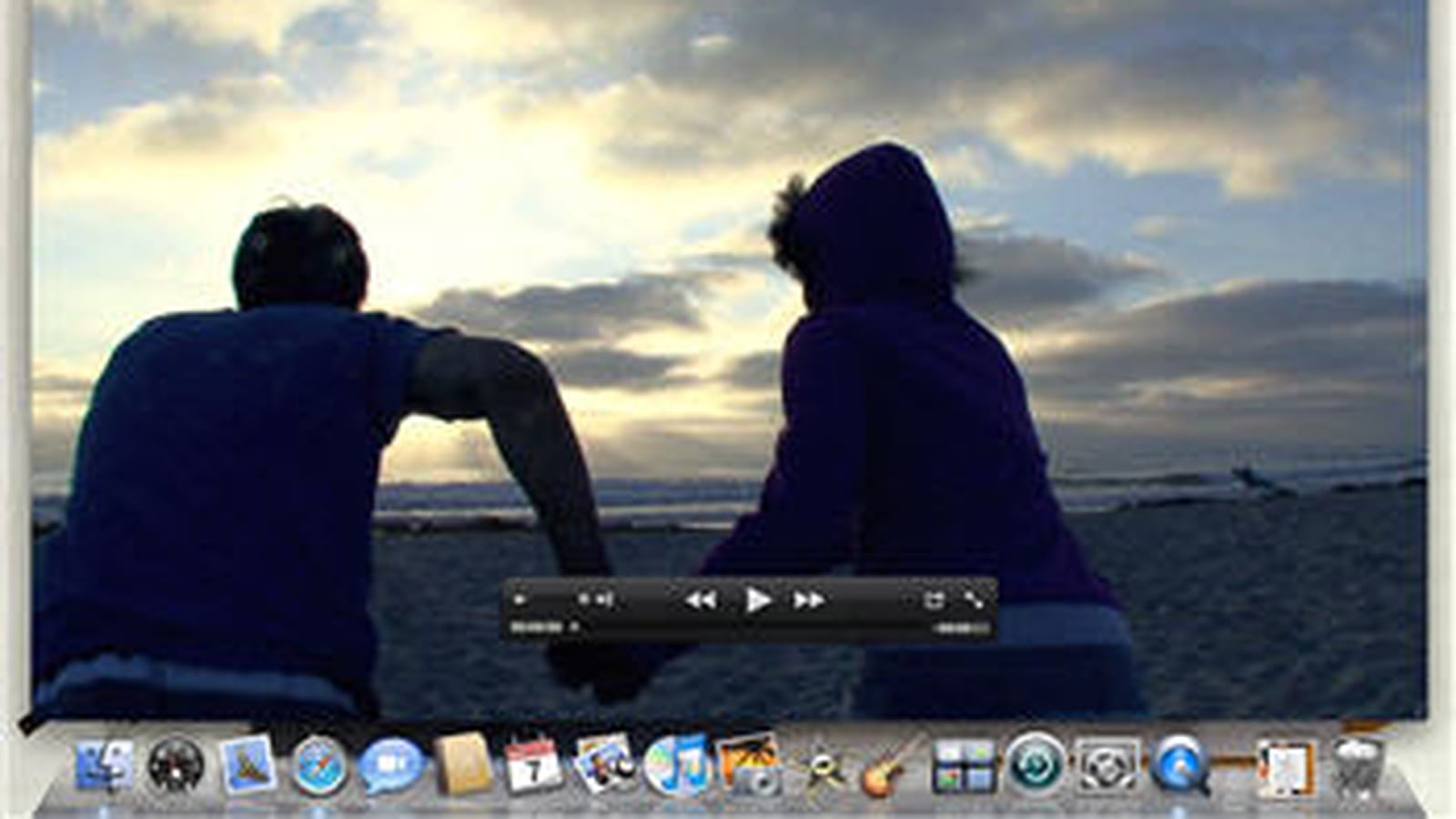This screenshot has width=1456, height=819.
Task: Open the share menu in the player controller
Action: (934, 600)
